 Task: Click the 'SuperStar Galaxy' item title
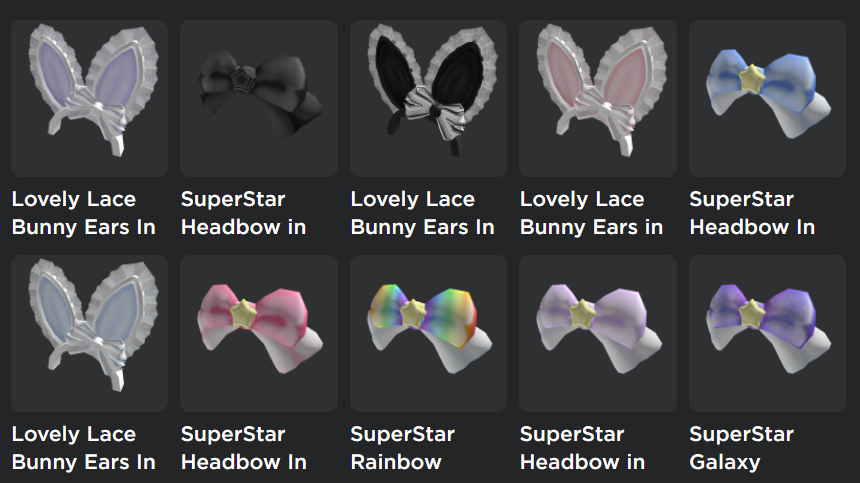click(x=742, y=448)
